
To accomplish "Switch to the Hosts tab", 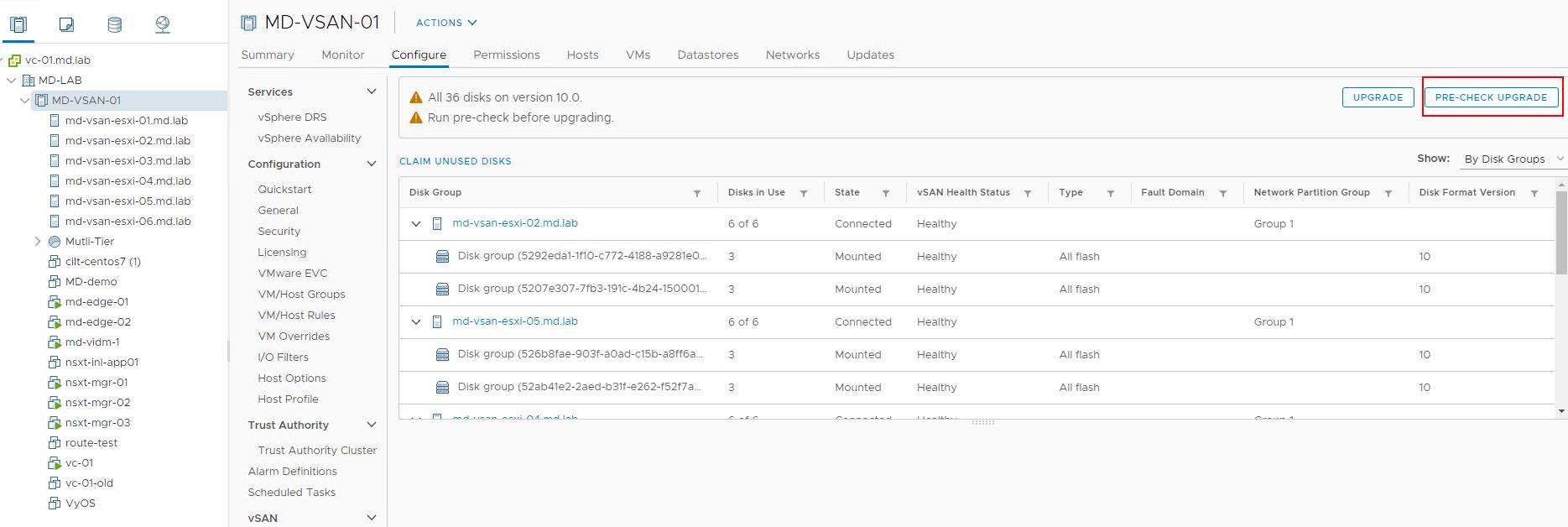I will coord(582,55).
